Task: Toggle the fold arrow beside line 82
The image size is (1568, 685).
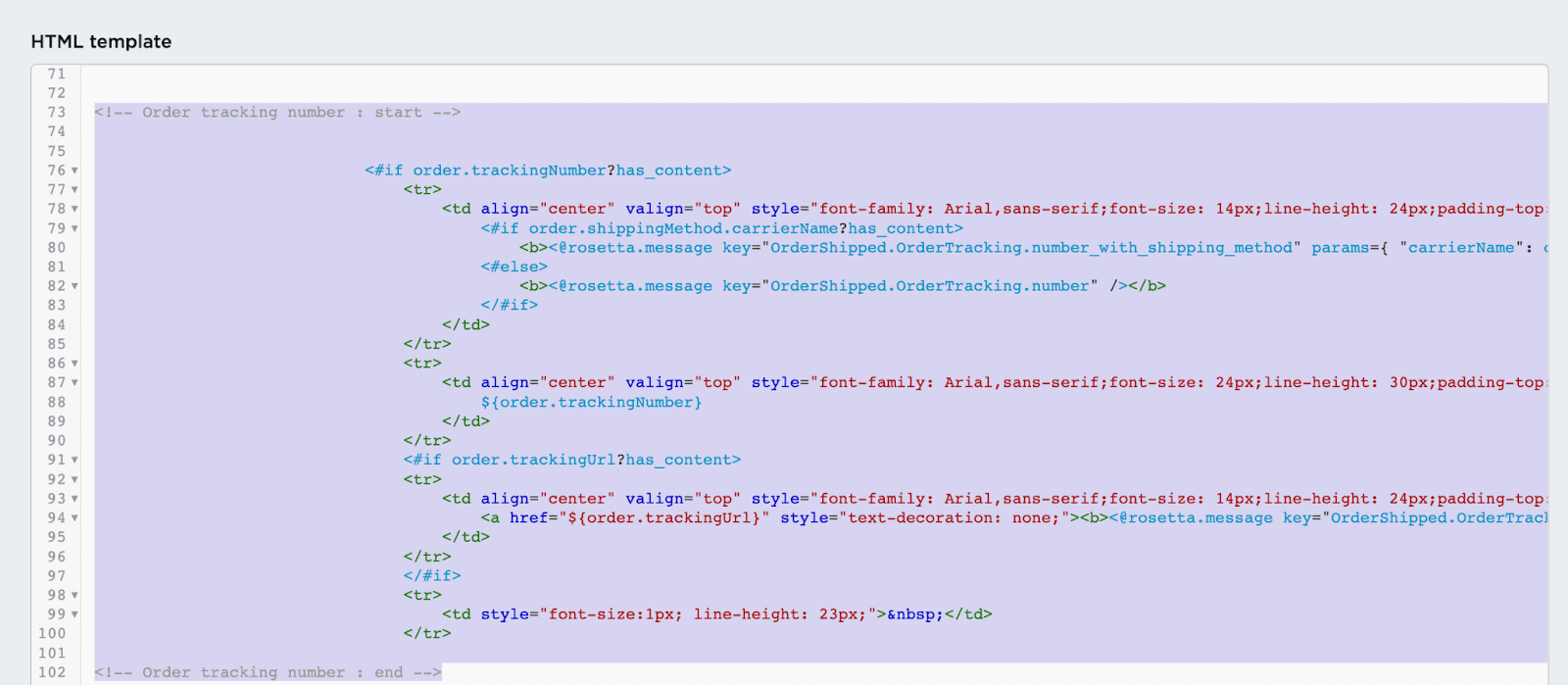Action: click(74, 286)
